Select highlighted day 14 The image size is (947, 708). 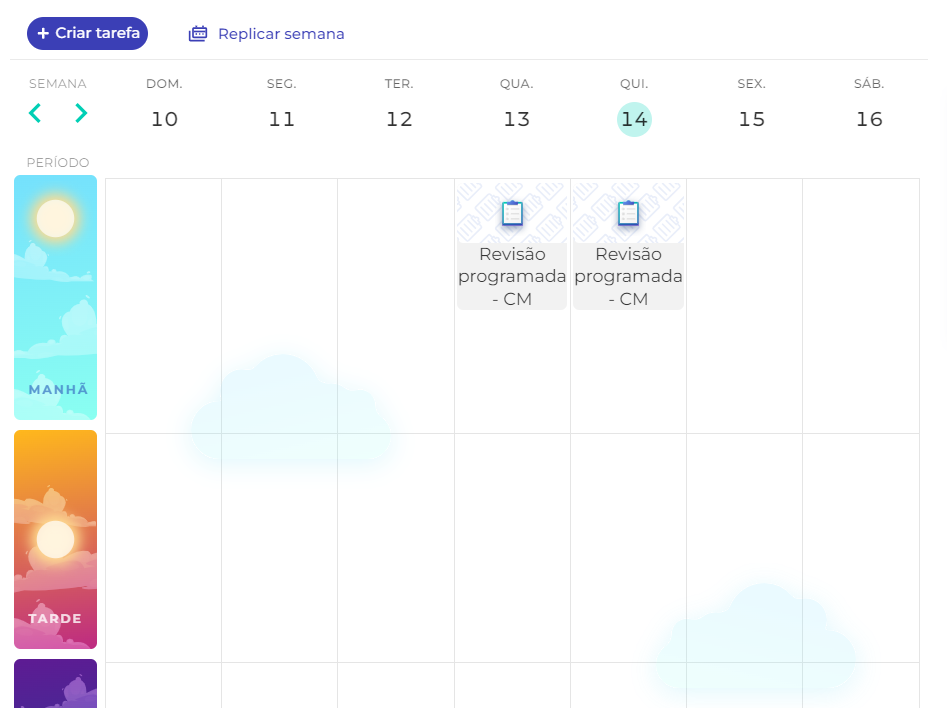pos(634,119)
